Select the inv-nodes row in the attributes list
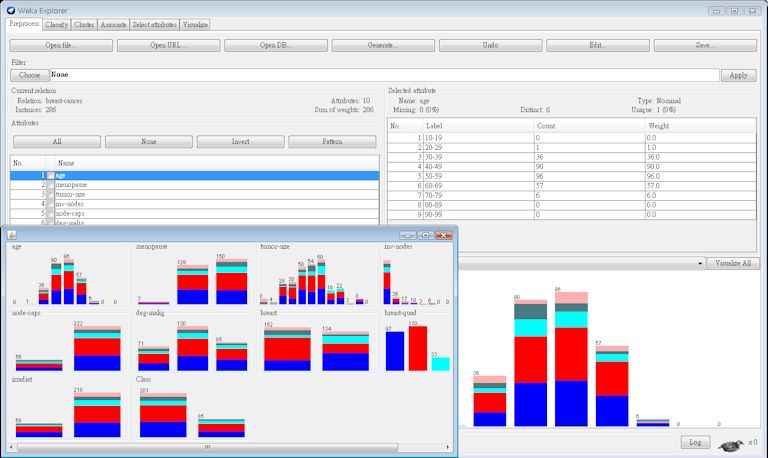Image resolution: width=768 pixels, height=458 pixels. click(194, 204)
